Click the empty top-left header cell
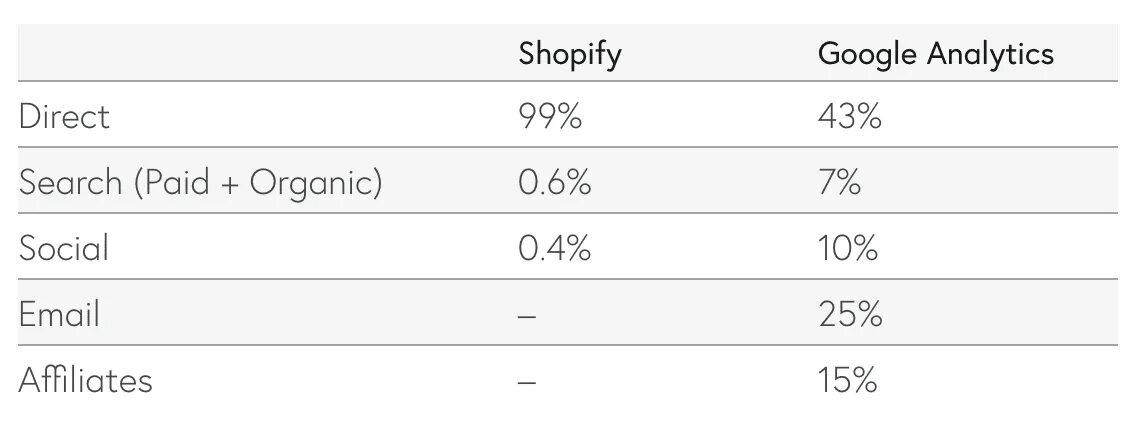The height and width of the screenshot is (424, 1146). pyautogui.click(x=263, y=53)
